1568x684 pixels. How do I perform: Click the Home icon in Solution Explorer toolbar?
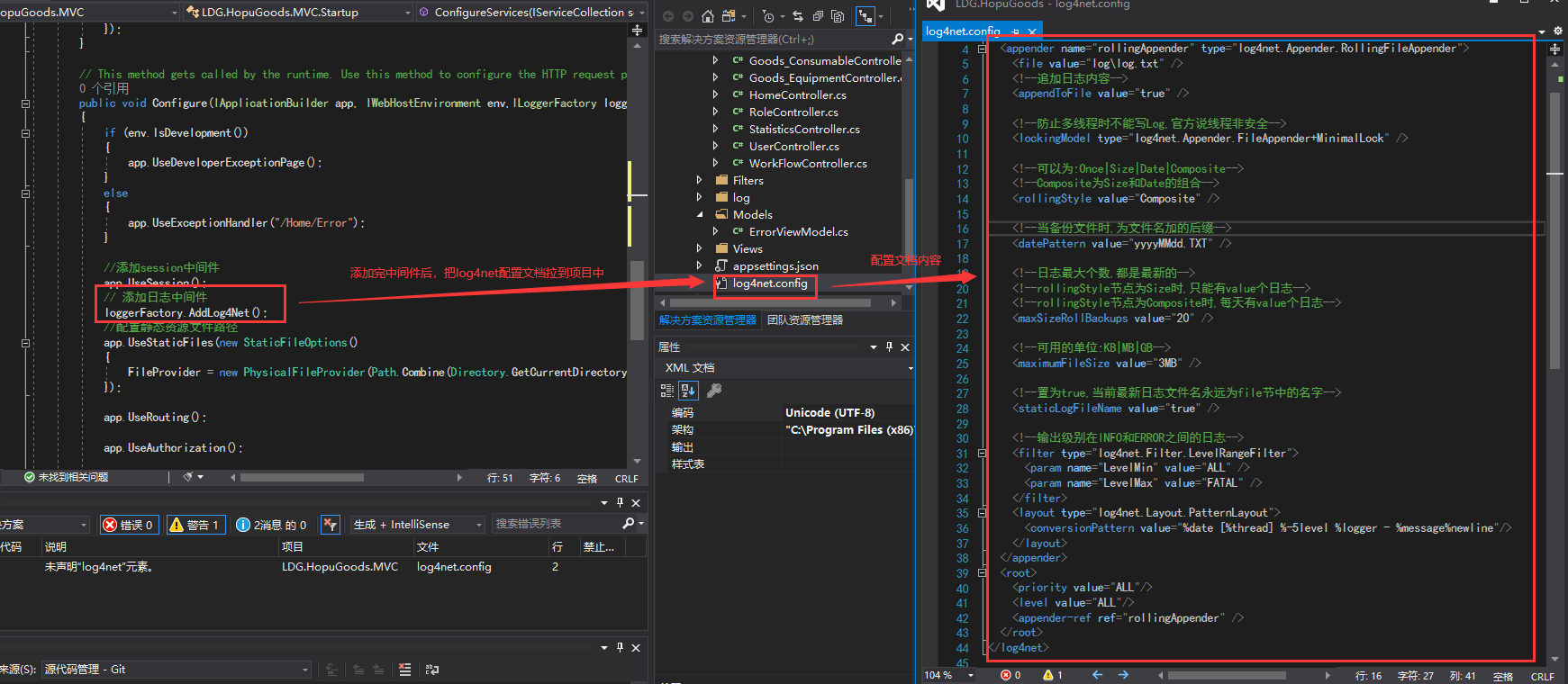pos(708,16)
